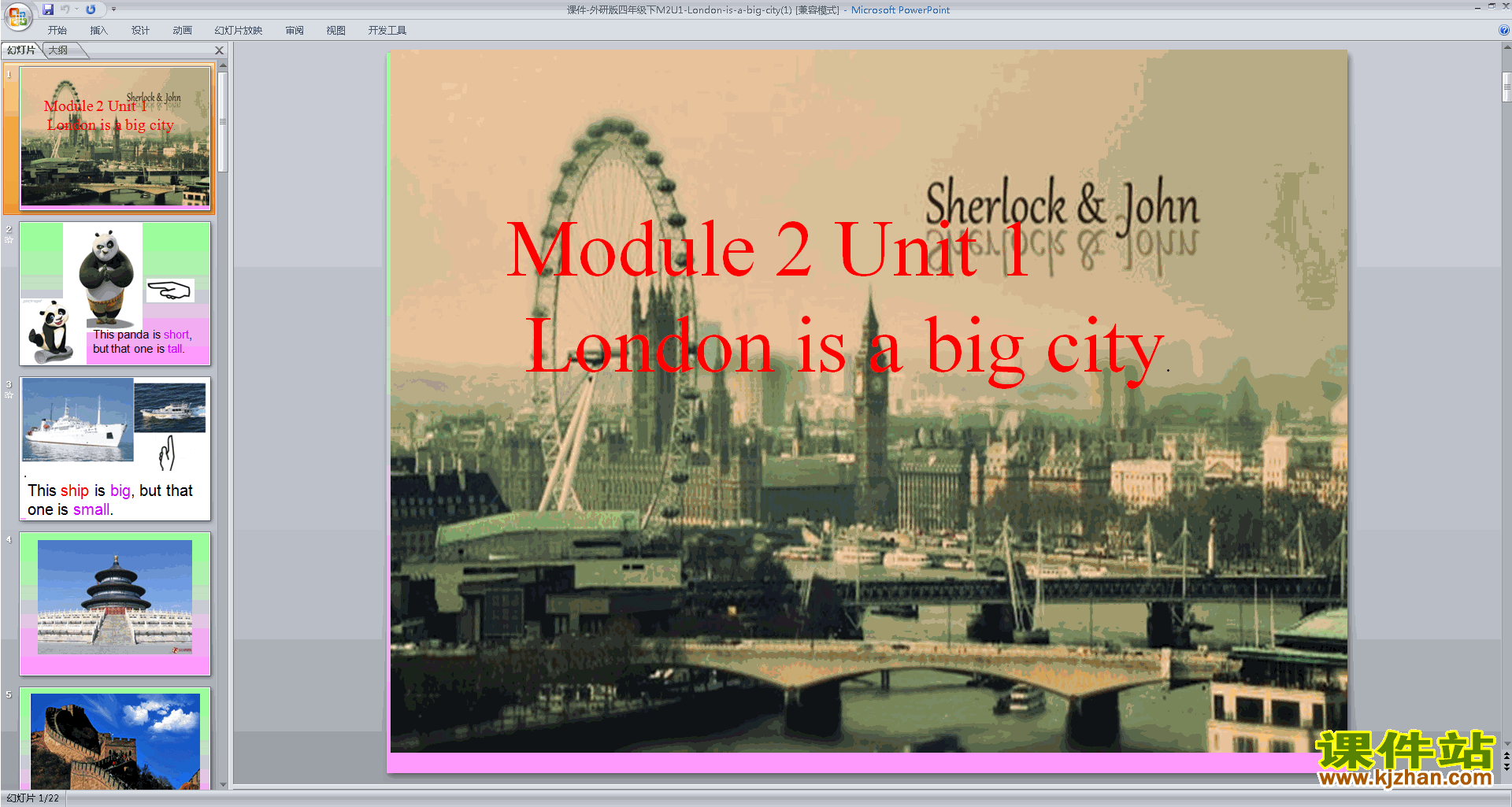Switch to the 幻灯片 pane tab
The width and height of the screenshot is (1512, 807).
point(21,50)
